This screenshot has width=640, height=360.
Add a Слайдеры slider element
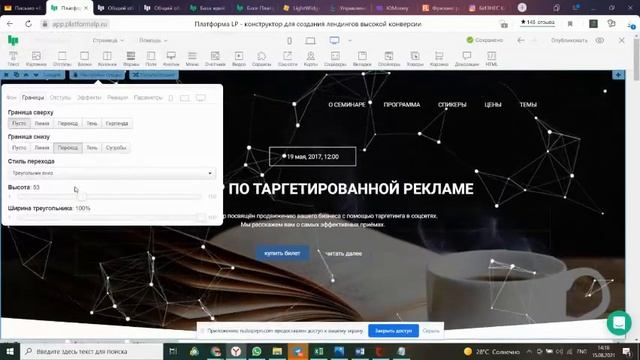tap(335, 59)
